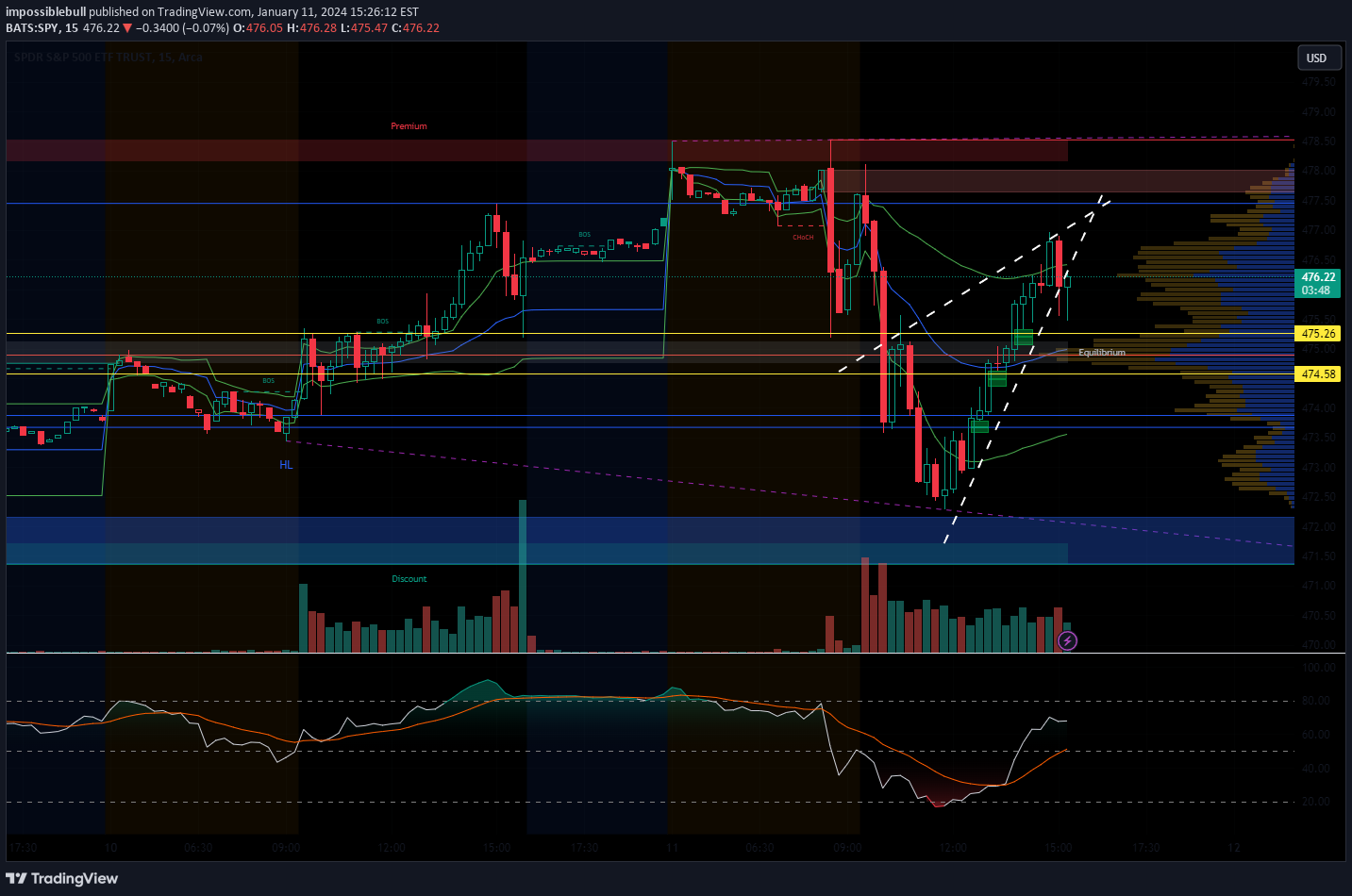The image size is (1352, 896).
Task: Click the red Premium zone label
Action: pyautogui.click(x=409, y=126)
